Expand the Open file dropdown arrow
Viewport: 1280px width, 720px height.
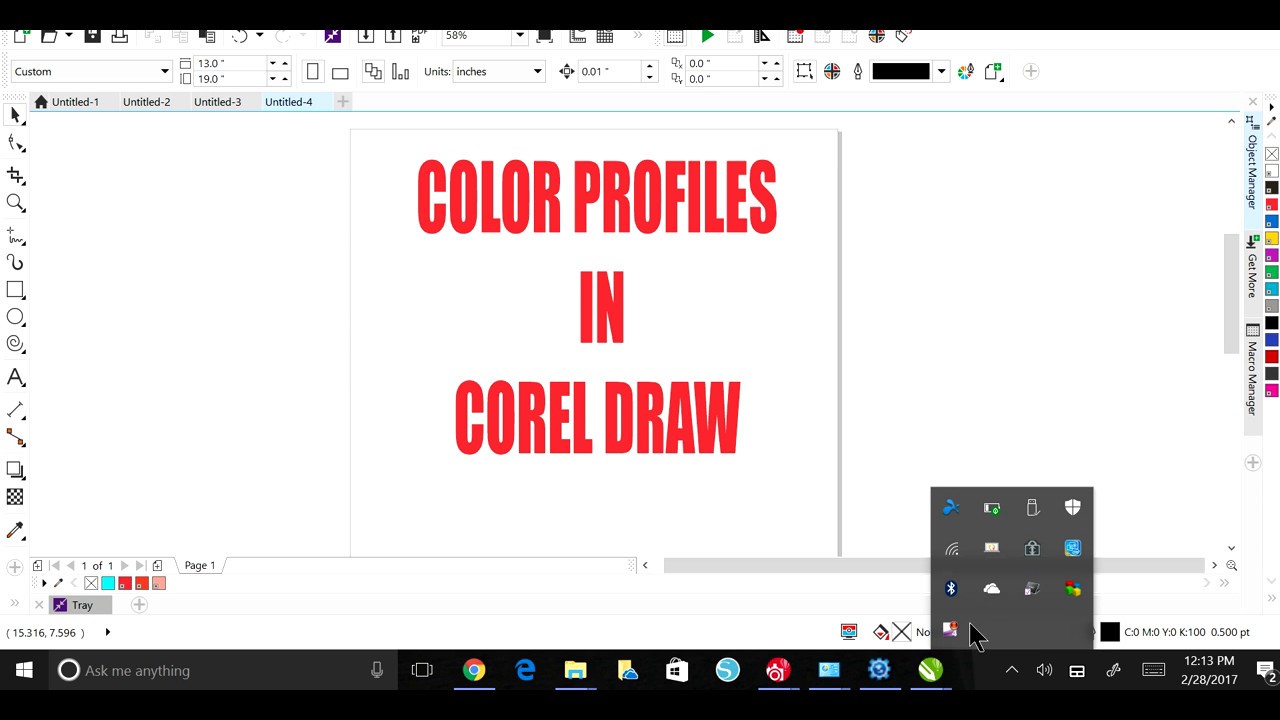(x=68, y=36)
